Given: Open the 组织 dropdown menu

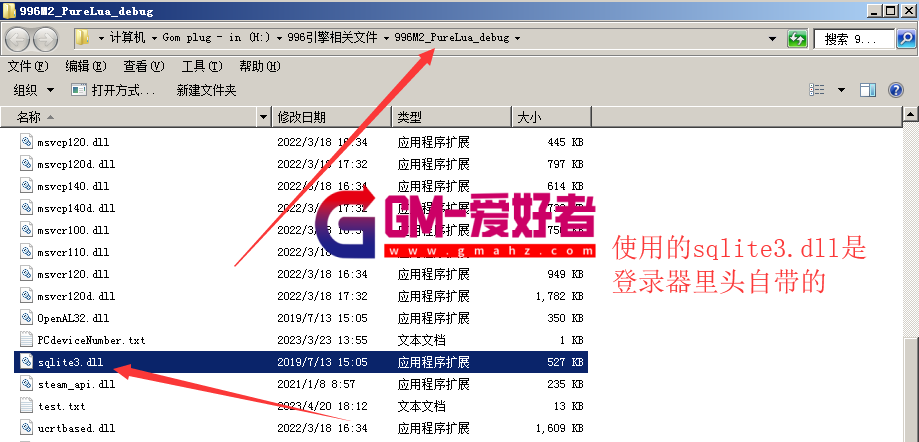Looking at the screenshot, I should pos(33,90).
